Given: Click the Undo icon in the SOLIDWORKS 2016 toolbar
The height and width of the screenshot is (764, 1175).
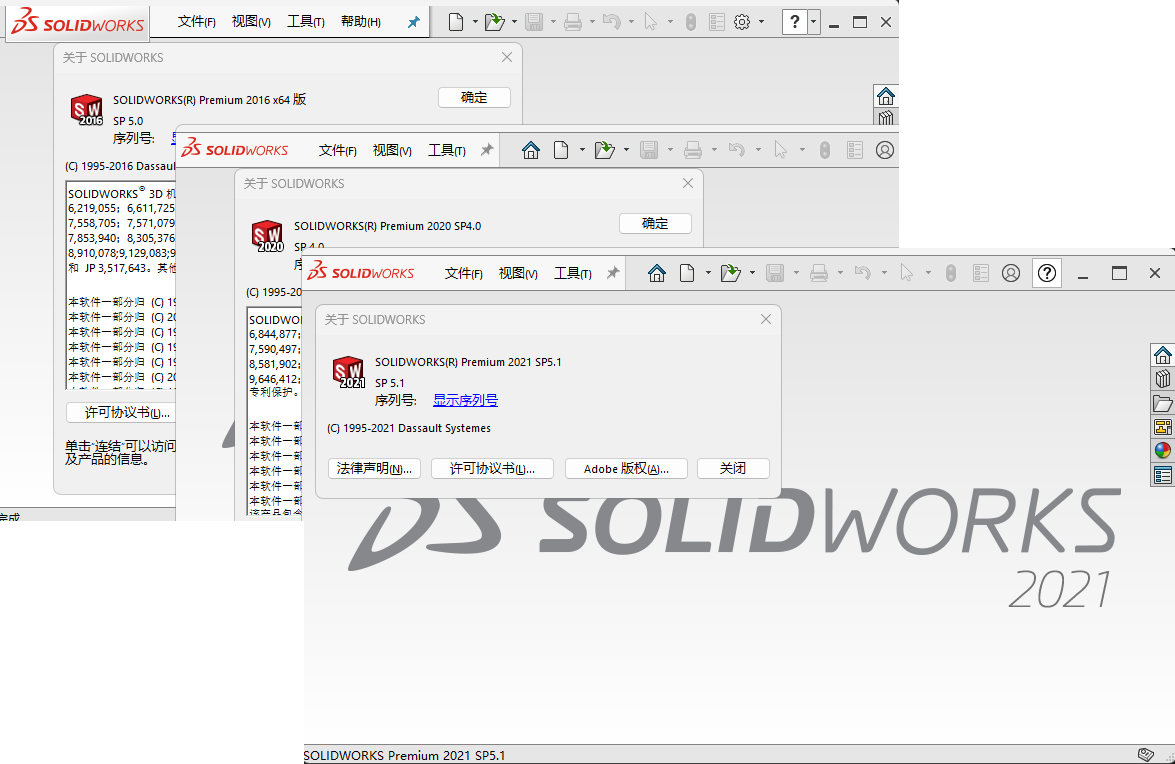Looking at the screenshot, I should (x=611, y=22).
